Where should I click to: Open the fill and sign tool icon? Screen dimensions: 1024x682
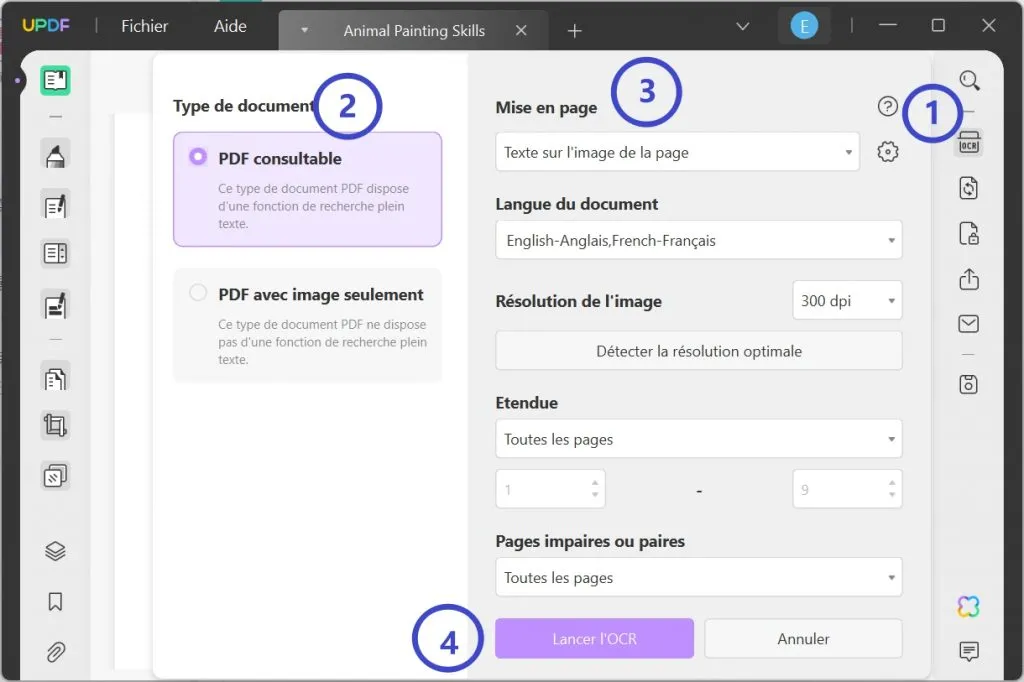[56, 305]
